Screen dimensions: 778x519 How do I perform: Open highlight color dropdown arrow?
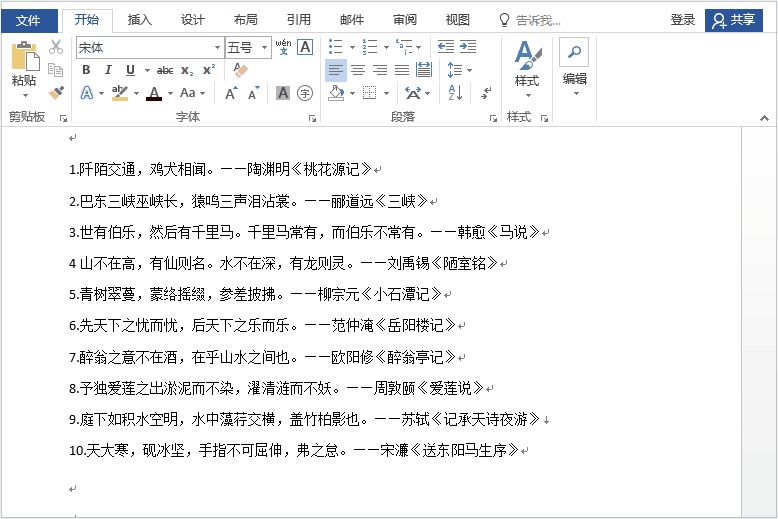point(136,93)
